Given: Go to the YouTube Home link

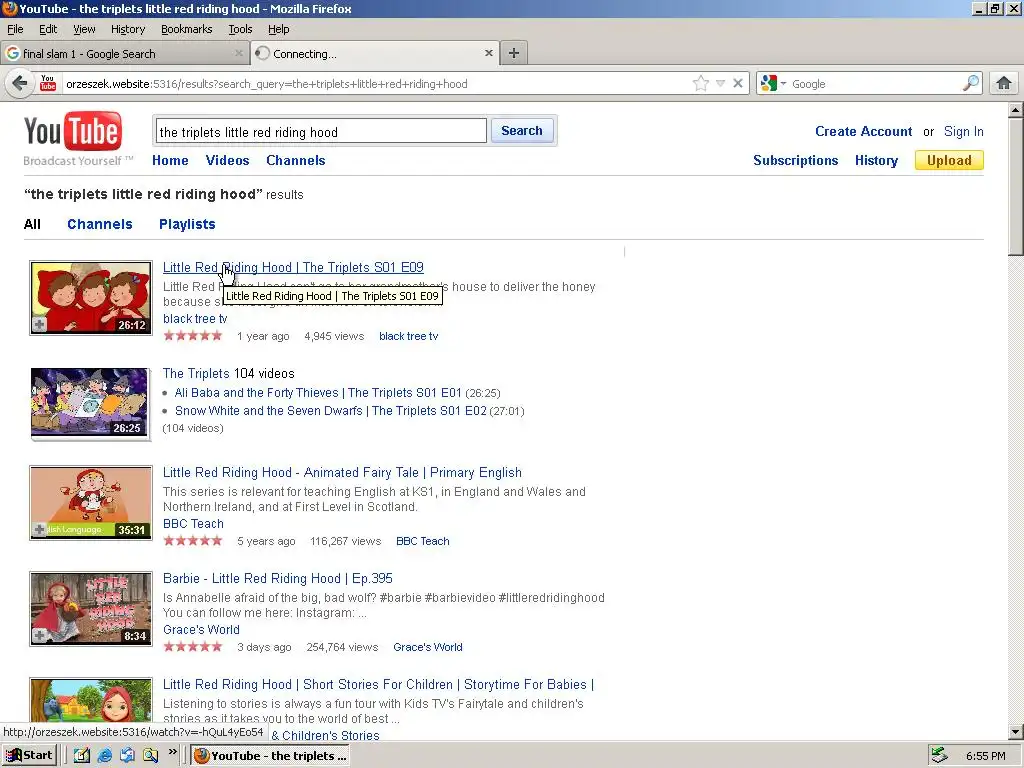Looking at the screenshot, I should [170, 161].
